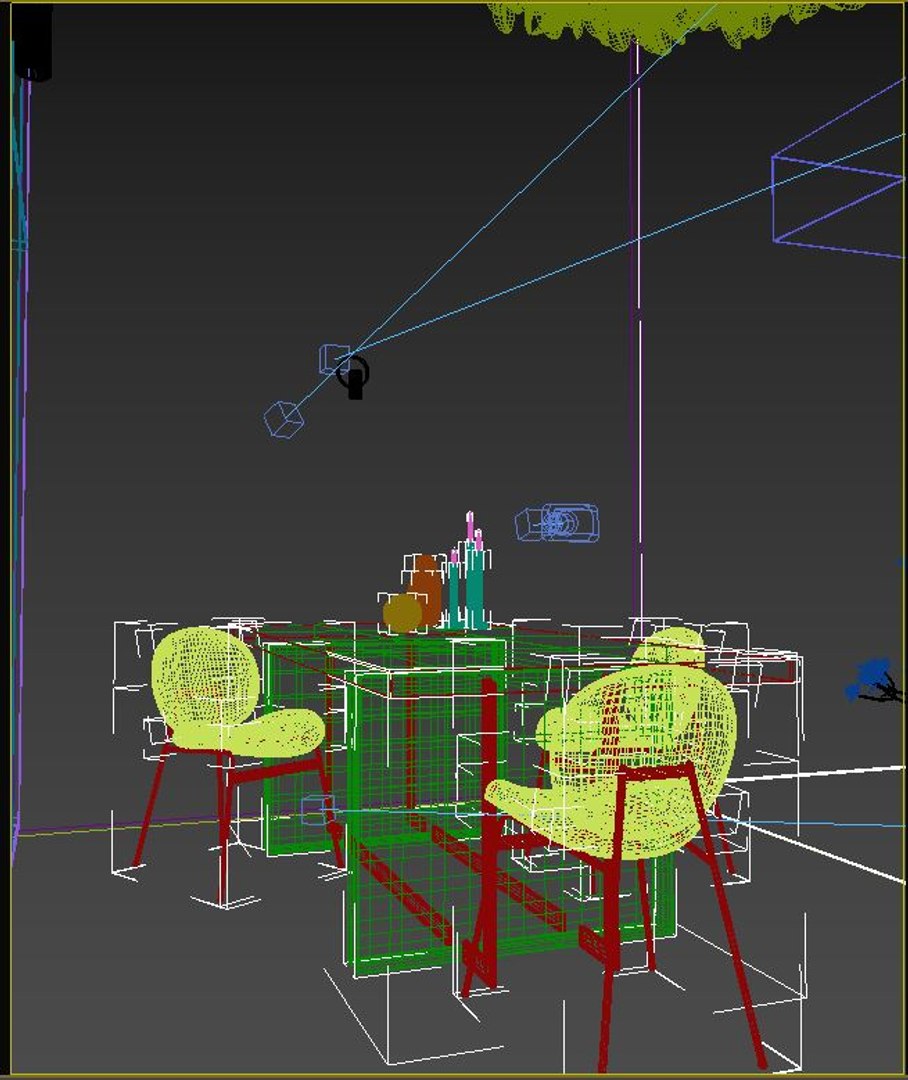The image size is (908, 1080).
Task: Select the black object in top-left corner
Action: (32, 41)
